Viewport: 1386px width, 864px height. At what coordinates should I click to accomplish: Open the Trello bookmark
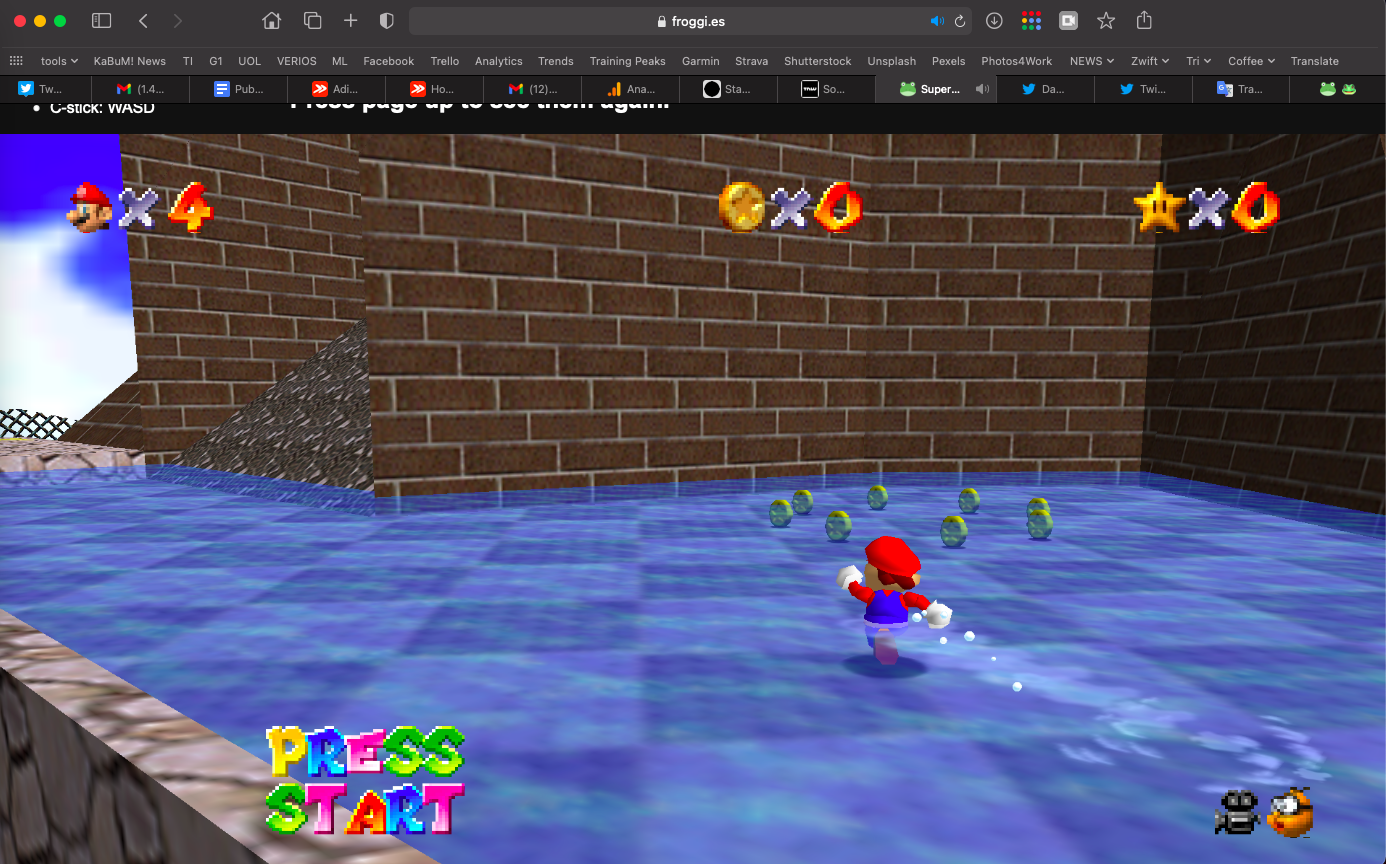pos(445,61)
